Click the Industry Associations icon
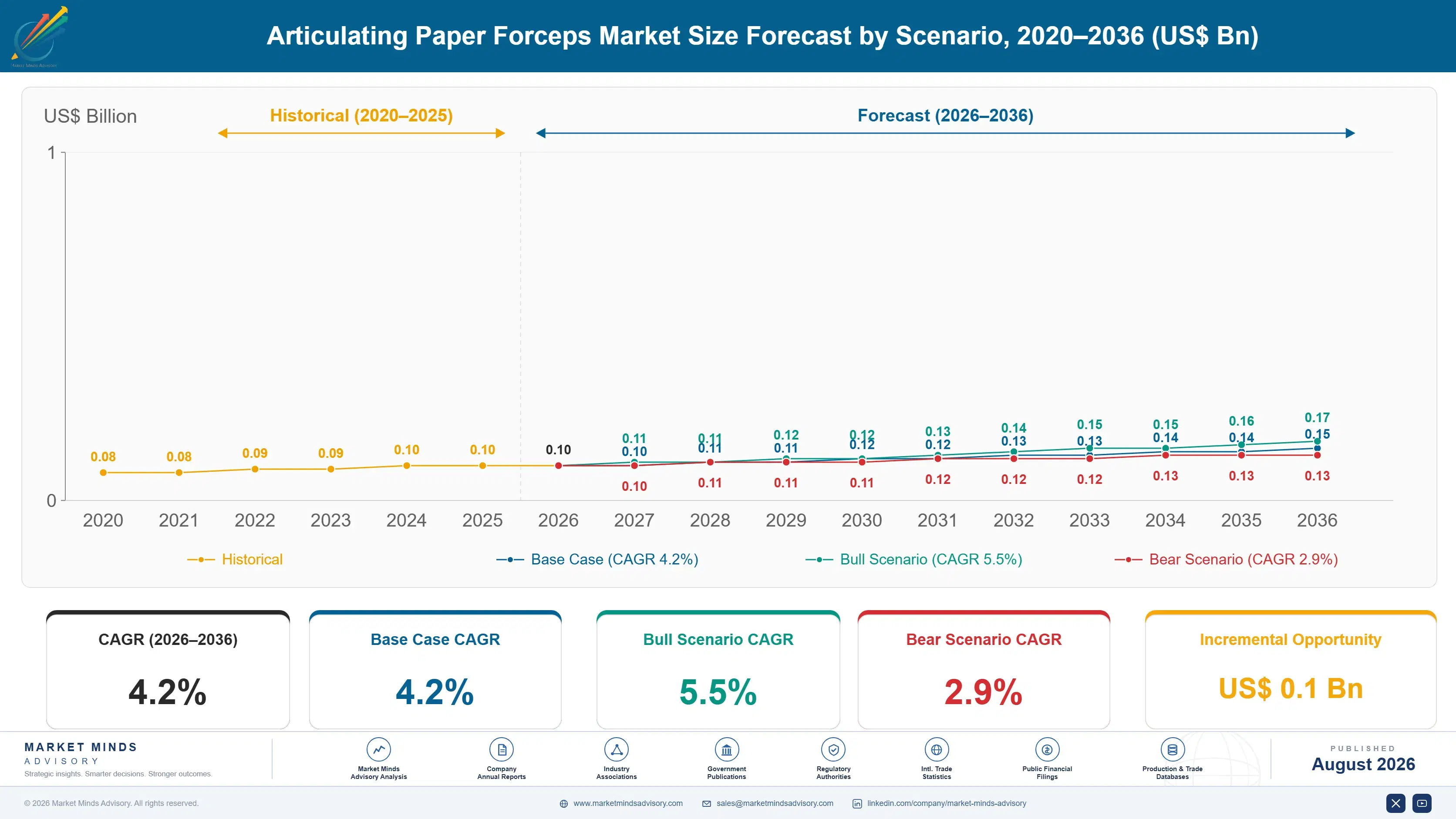The width and height of the screenshot is (1456, 819). pos(616,749)
